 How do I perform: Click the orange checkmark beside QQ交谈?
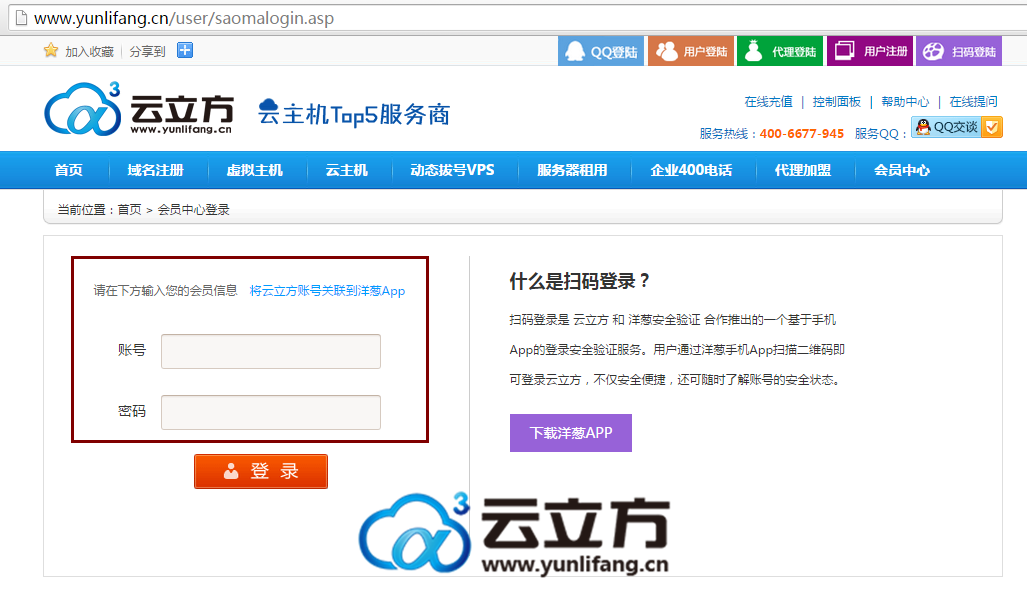click(992, 127)
